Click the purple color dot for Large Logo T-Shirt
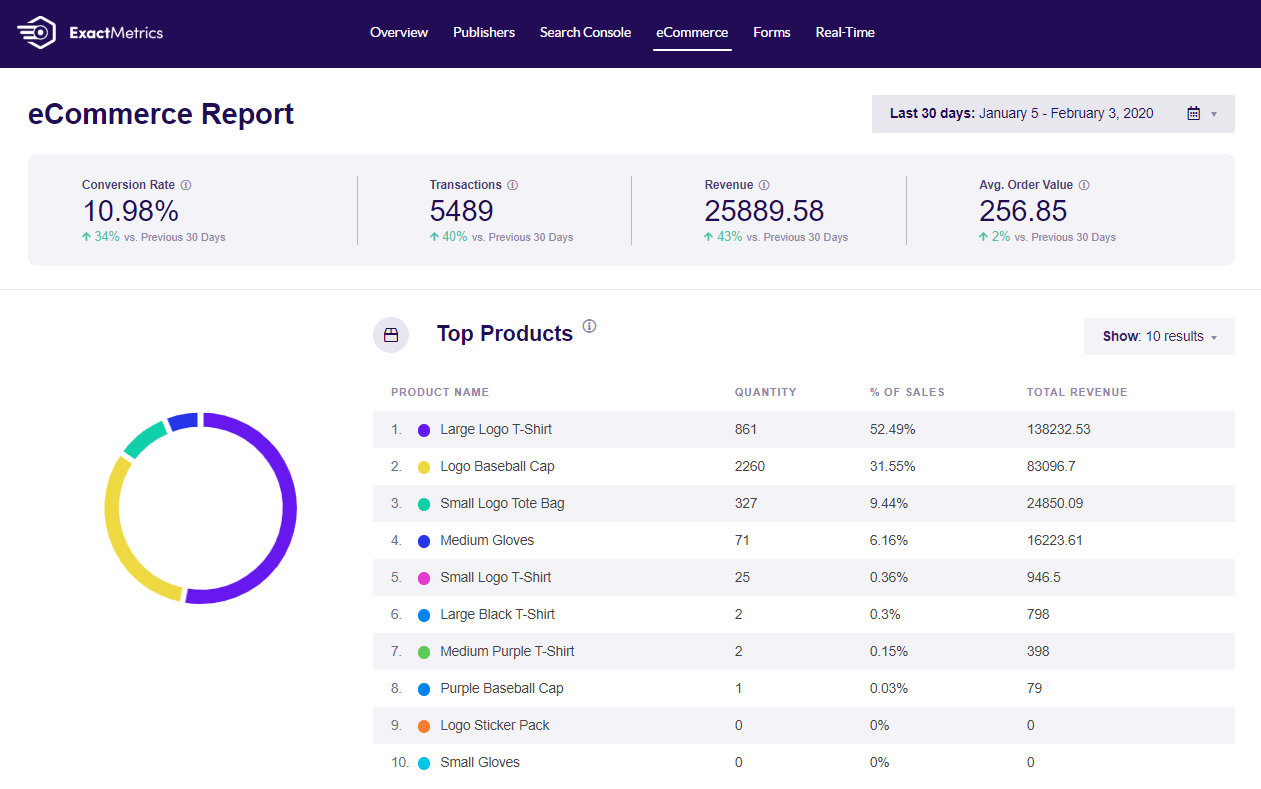 [424, 430]
